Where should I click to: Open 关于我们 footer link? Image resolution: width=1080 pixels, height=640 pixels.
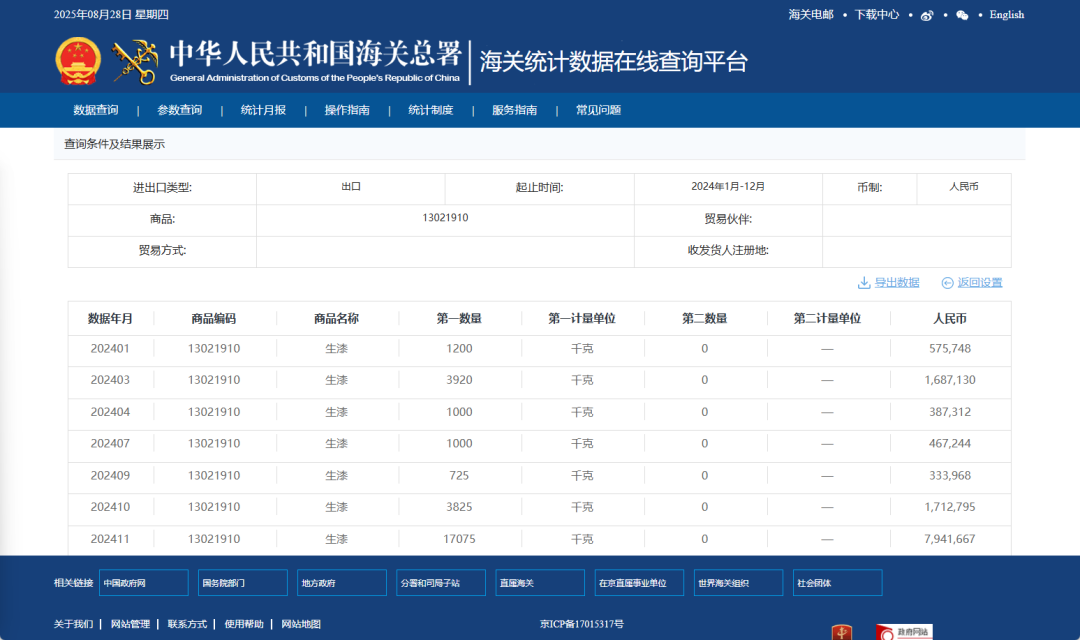tap(73, 624)
